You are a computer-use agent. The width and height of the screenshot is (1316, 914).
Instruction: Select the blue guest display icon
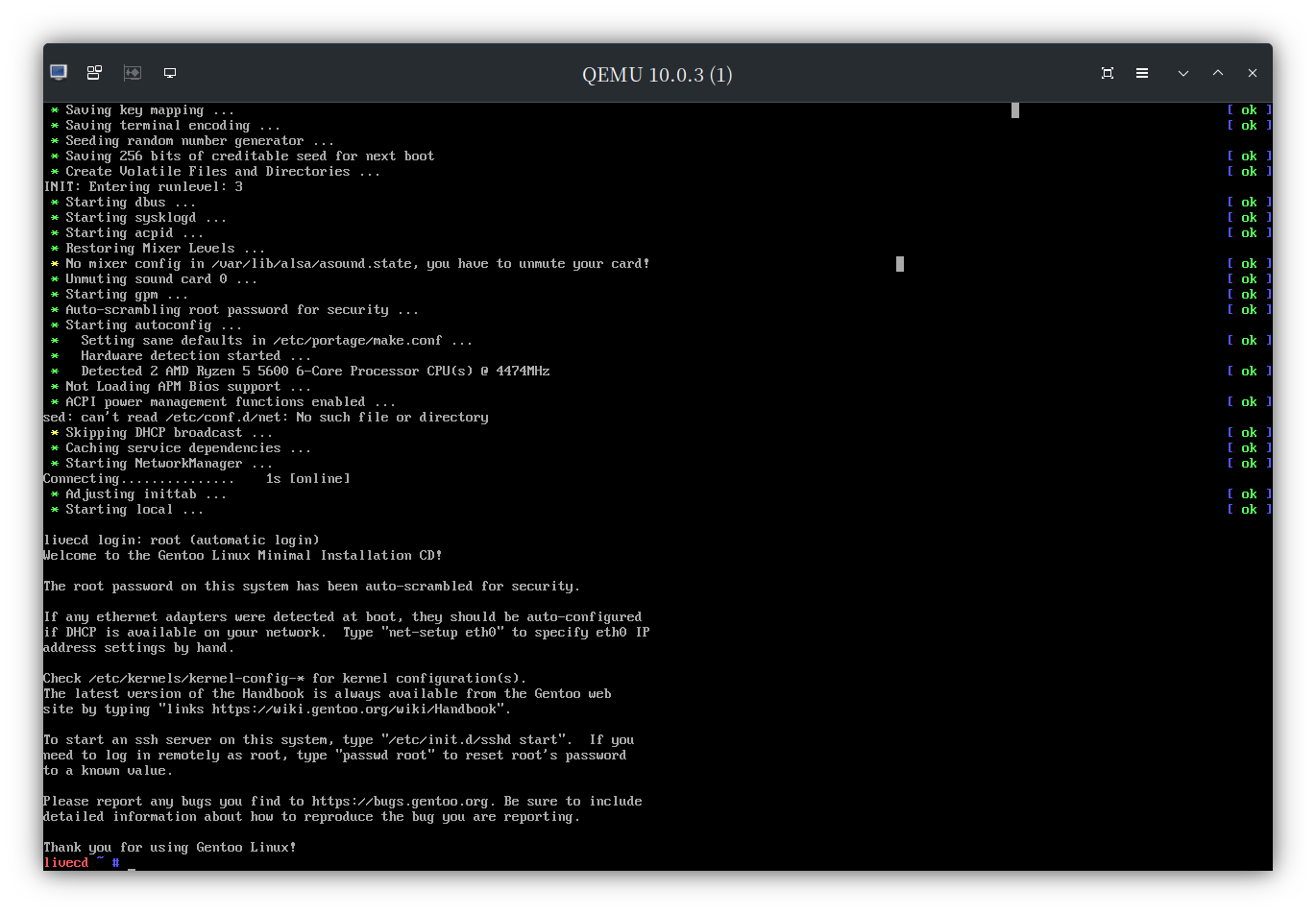[58, 72]
